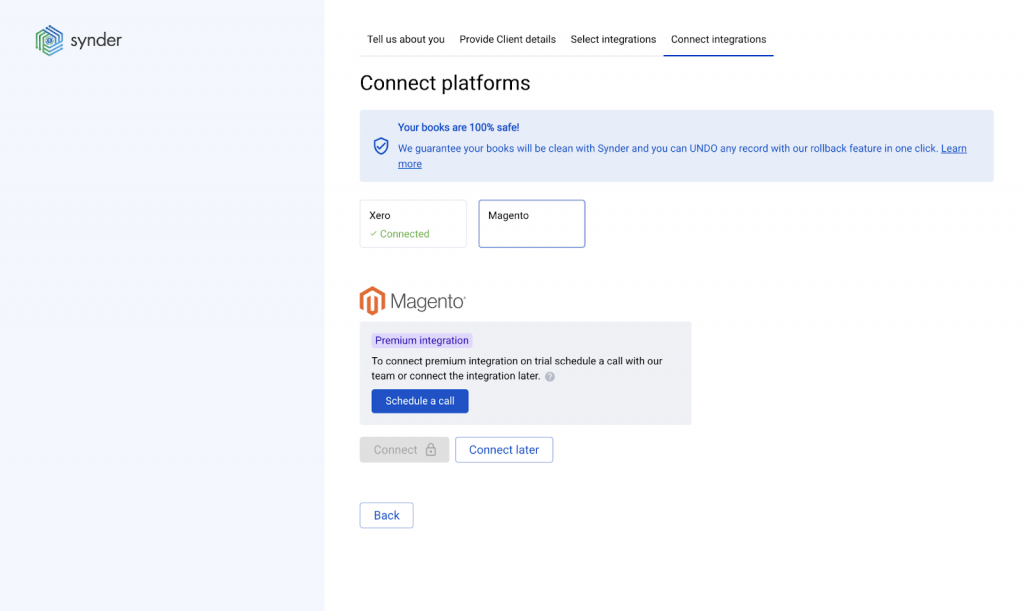This screenshot has height=611, width=1024.
Task: Click the green checkmark next to Connected
Action: tap(374, 234)
